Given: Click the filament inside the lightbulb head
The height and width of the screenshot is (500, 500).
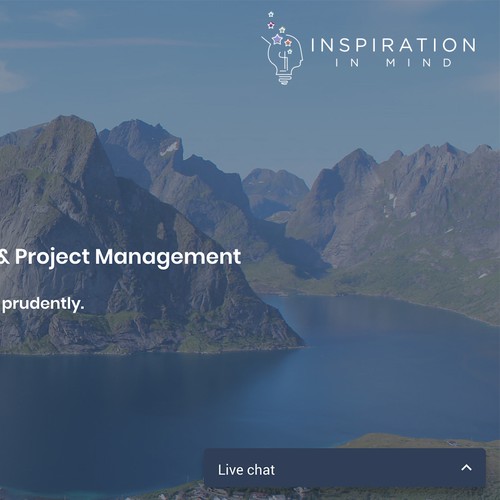Looking at the screenshot, I should (x=284, y=61).
